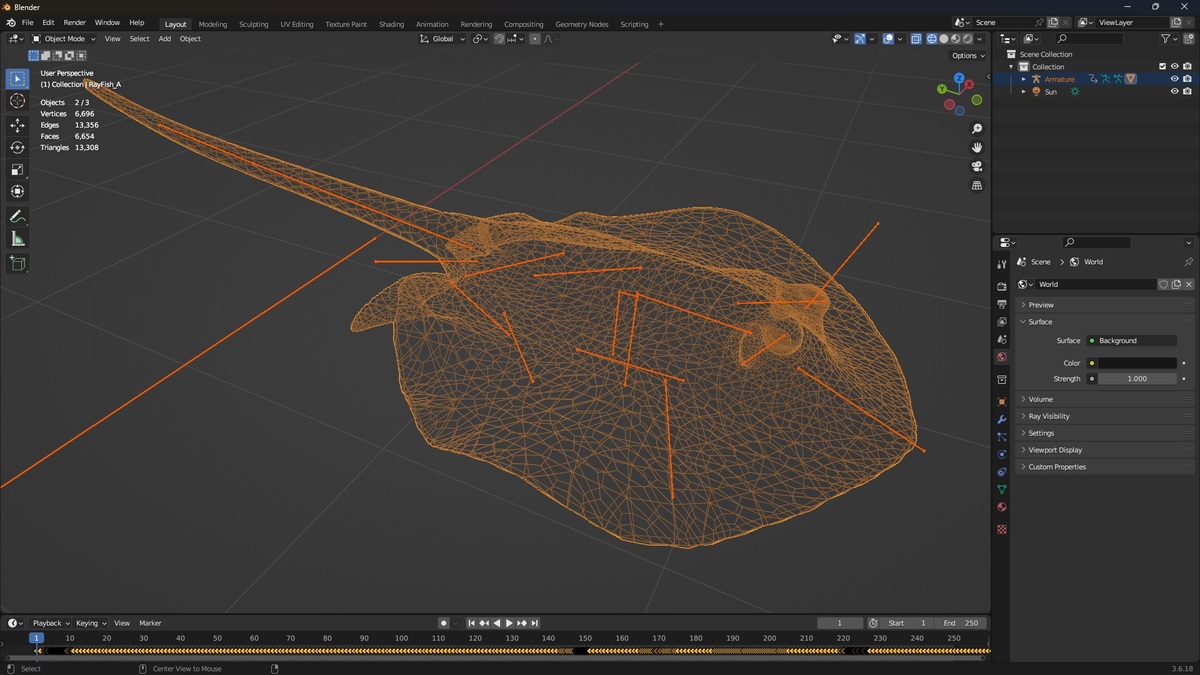Uncheck the Collection exclude checkbox
Image resolution: width=1200 pixels, height=675 pixels.
1162,67
